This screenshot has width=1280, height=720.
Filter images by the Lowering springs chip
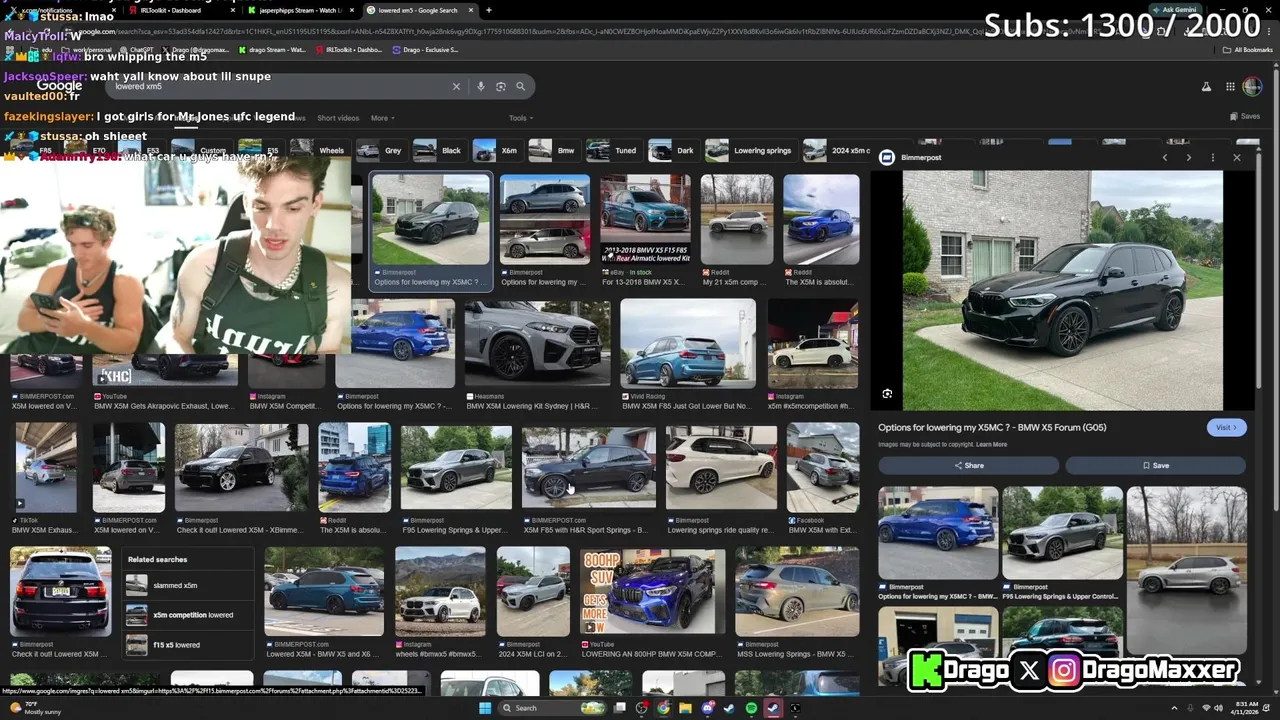pos(750,150)
